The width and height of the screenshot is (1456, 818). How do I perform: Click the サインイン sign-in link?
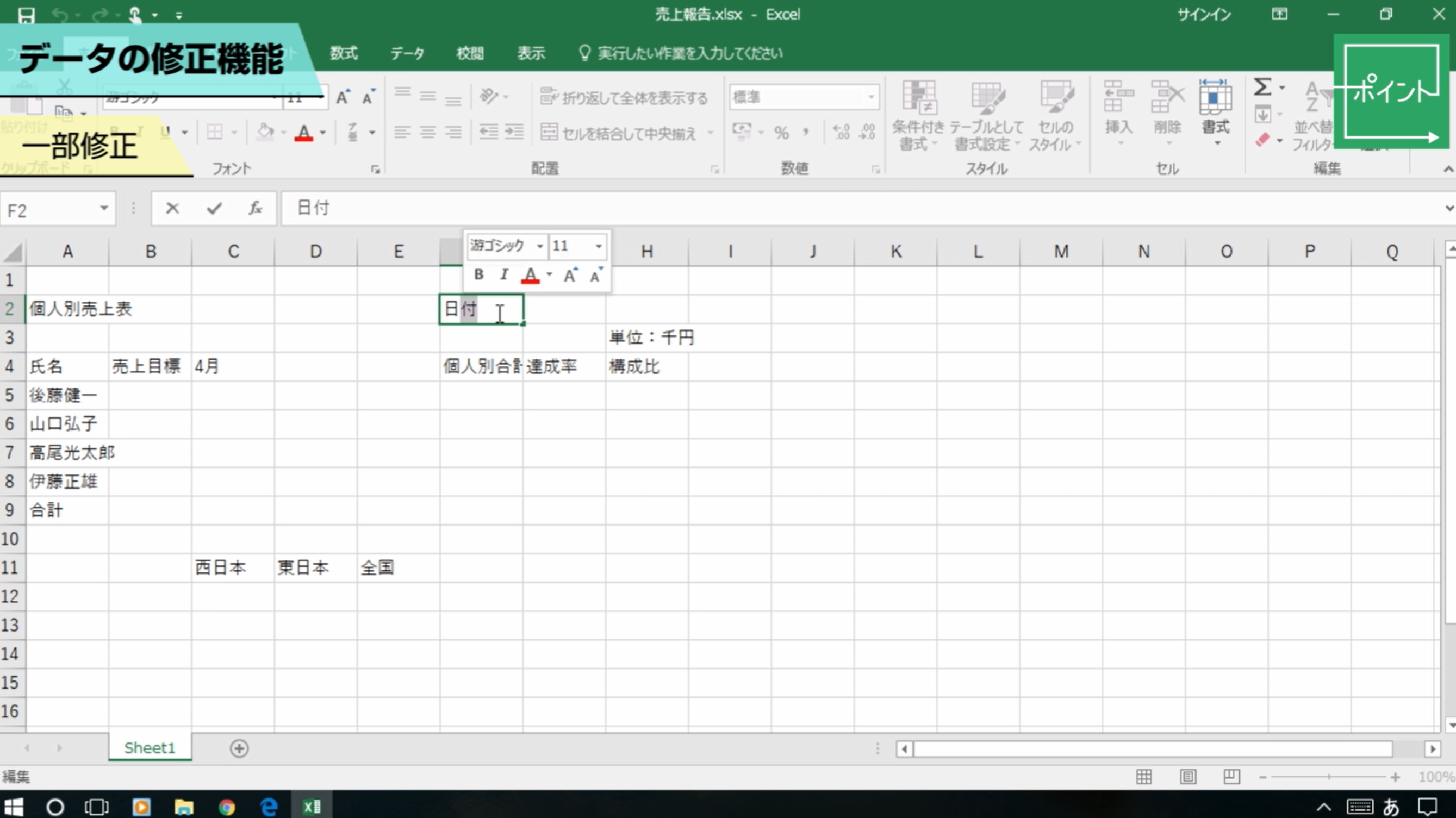(x=1204, y=15)
